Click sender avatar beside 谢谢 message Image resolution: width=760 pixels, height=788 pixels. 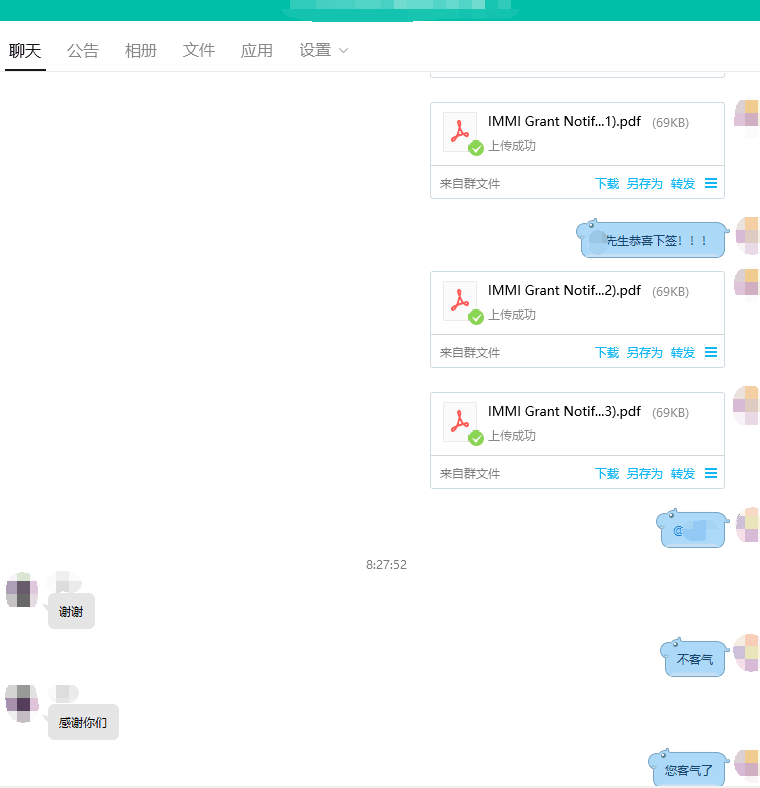tap(22, 590)
